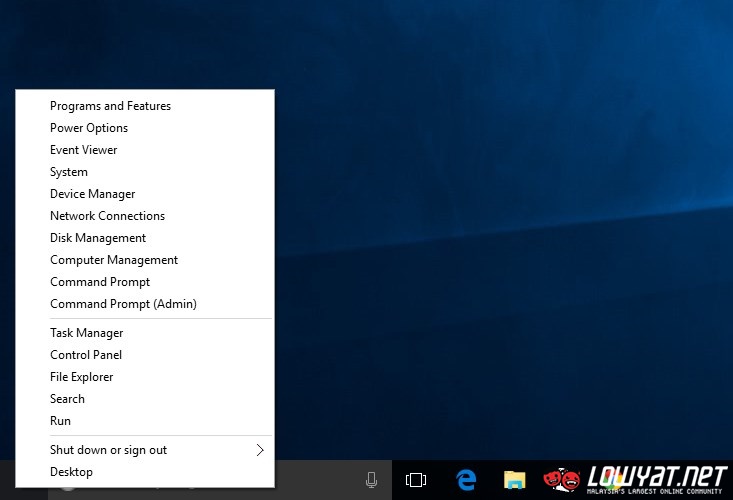Start Task Manager from the menu
Image resolution: width=733 pixels, height=500 pixels.
[87, 333]
